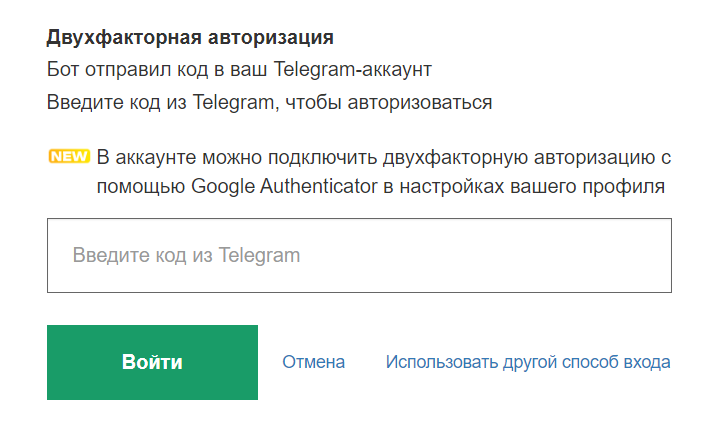721x436 pixels.
Task: Open Использовать другой способ входа link
Action: 528,362
